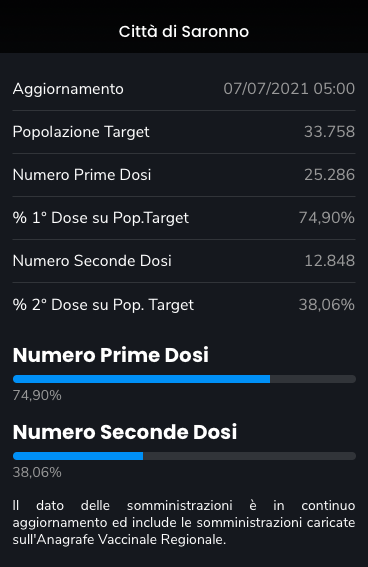This screenshot has height=567, width=368.
Task: Click the 38,06% caption under second bar
Action: click(37, 473)
